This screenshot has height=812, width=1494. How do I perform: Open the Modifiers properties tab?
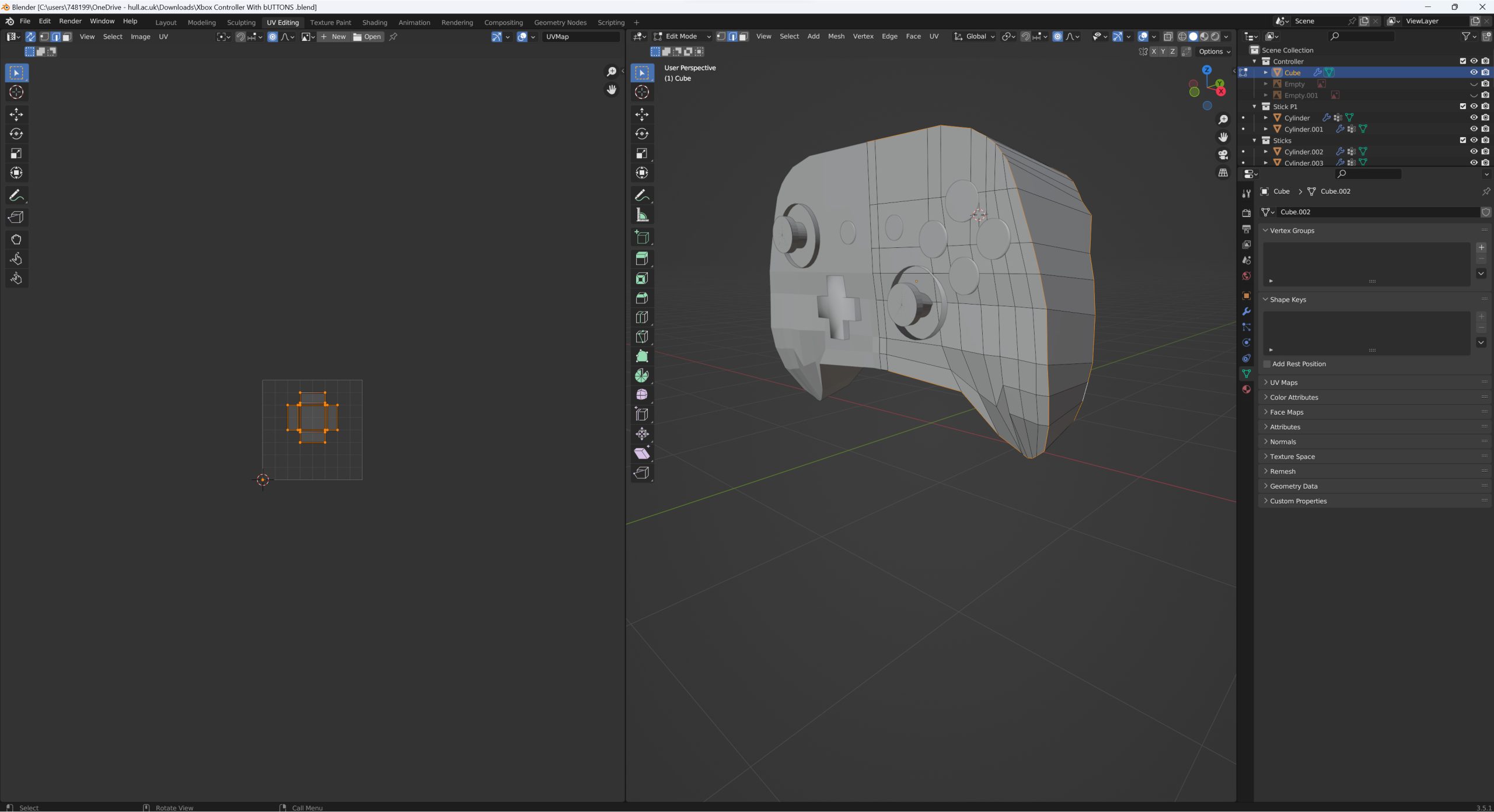point(1247,311)
